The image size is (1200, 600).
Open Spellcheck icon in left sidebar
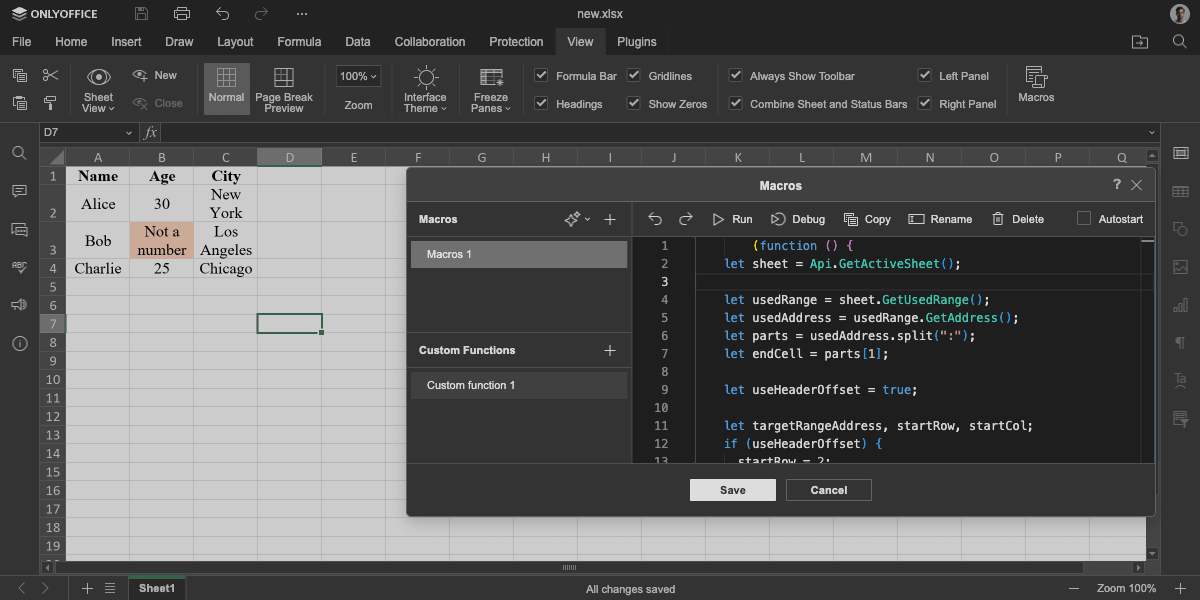tap(19, 267)
